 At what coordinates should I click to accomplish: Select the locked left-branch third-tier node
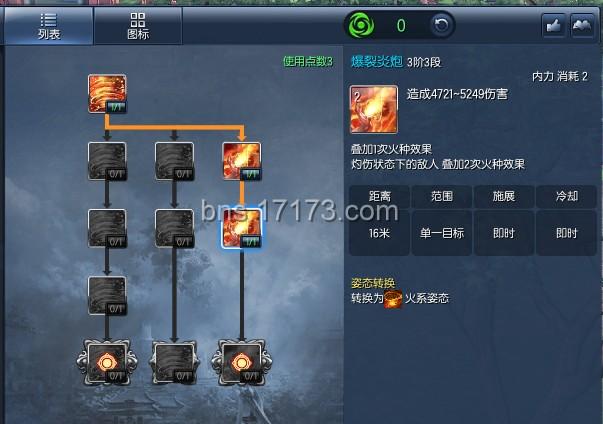click(x=107, y=228)
